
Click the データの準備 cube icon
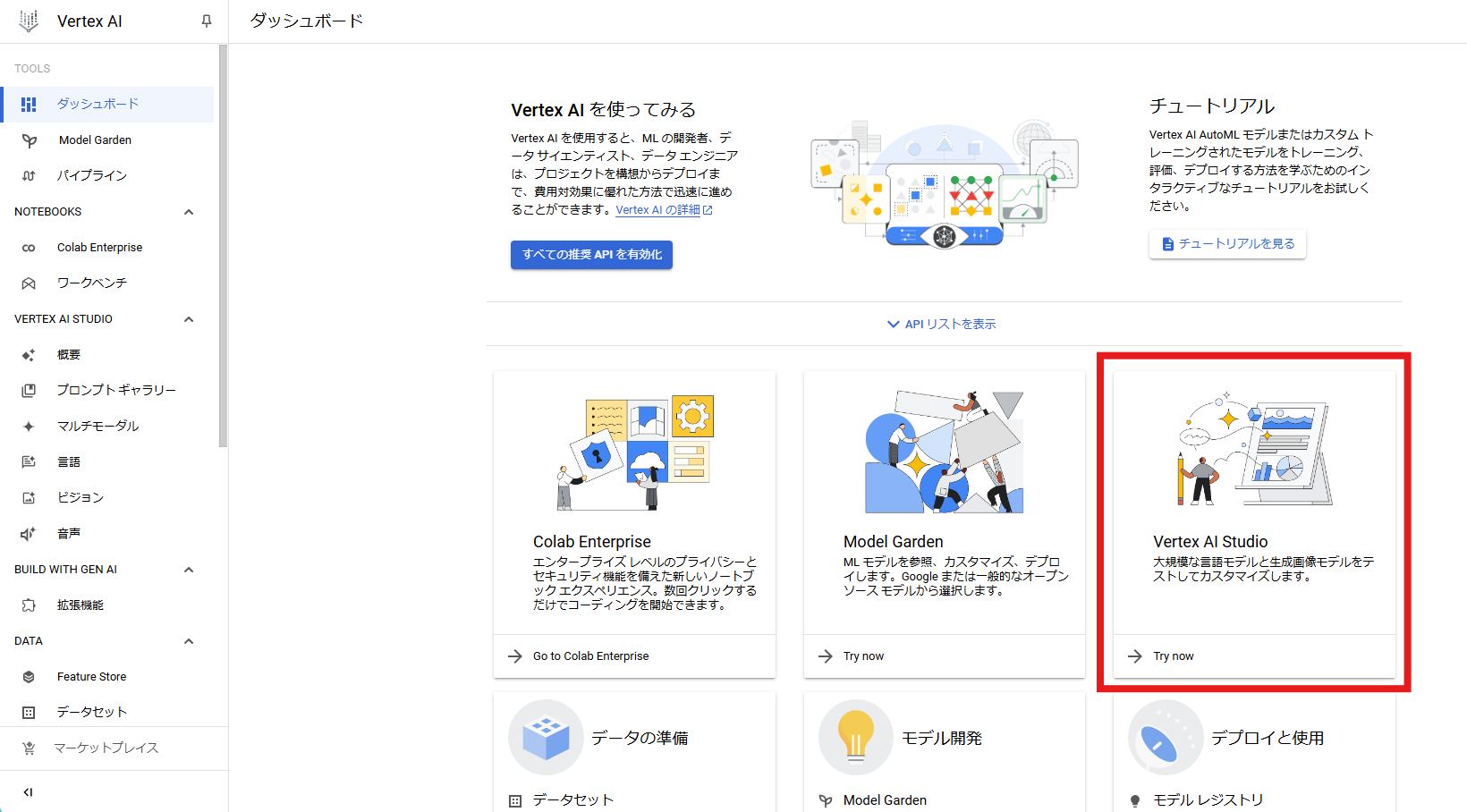coord(546,738)
